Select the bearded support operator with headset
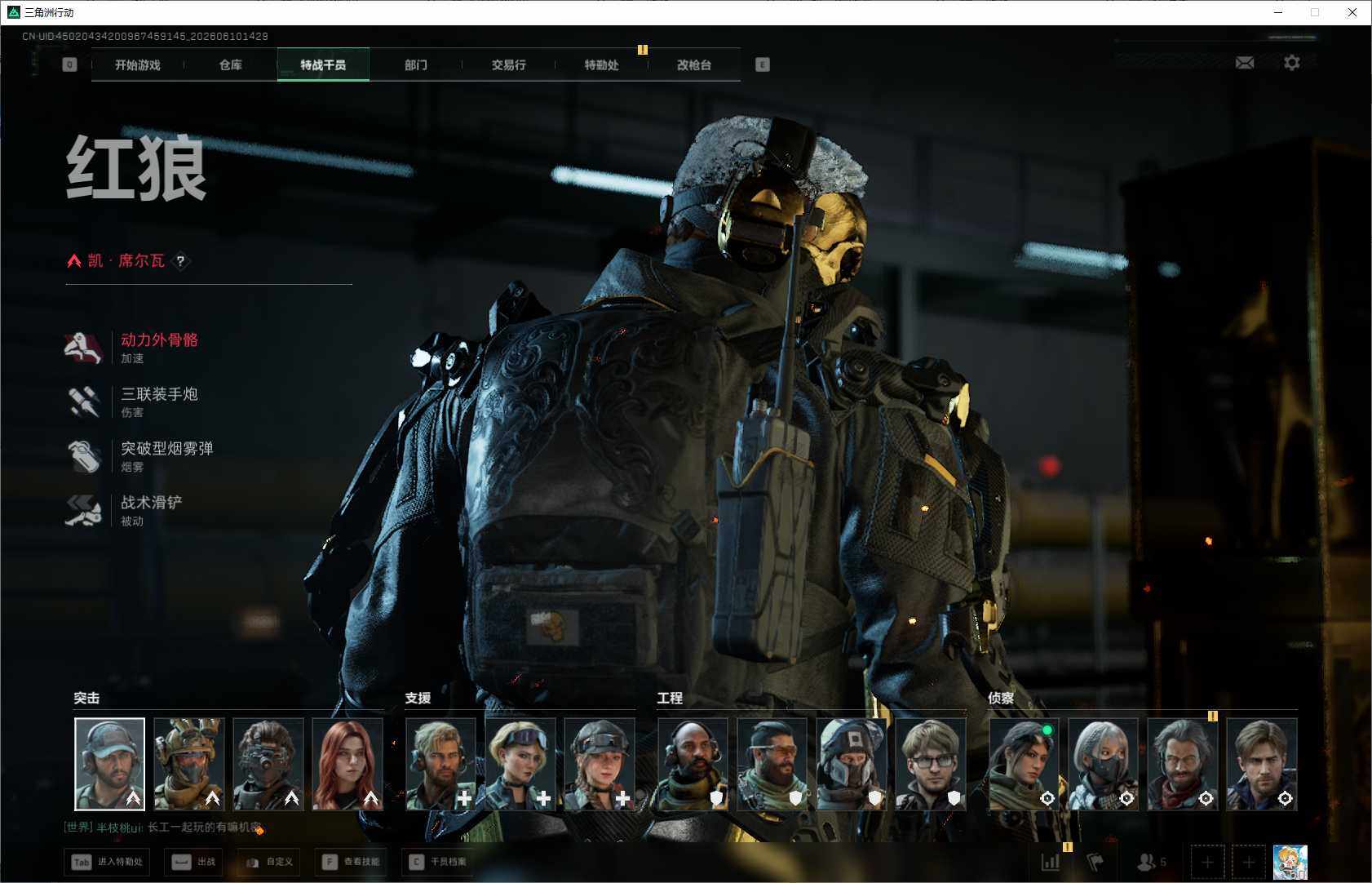This screenshot has width=1372, height=883. 440,764
